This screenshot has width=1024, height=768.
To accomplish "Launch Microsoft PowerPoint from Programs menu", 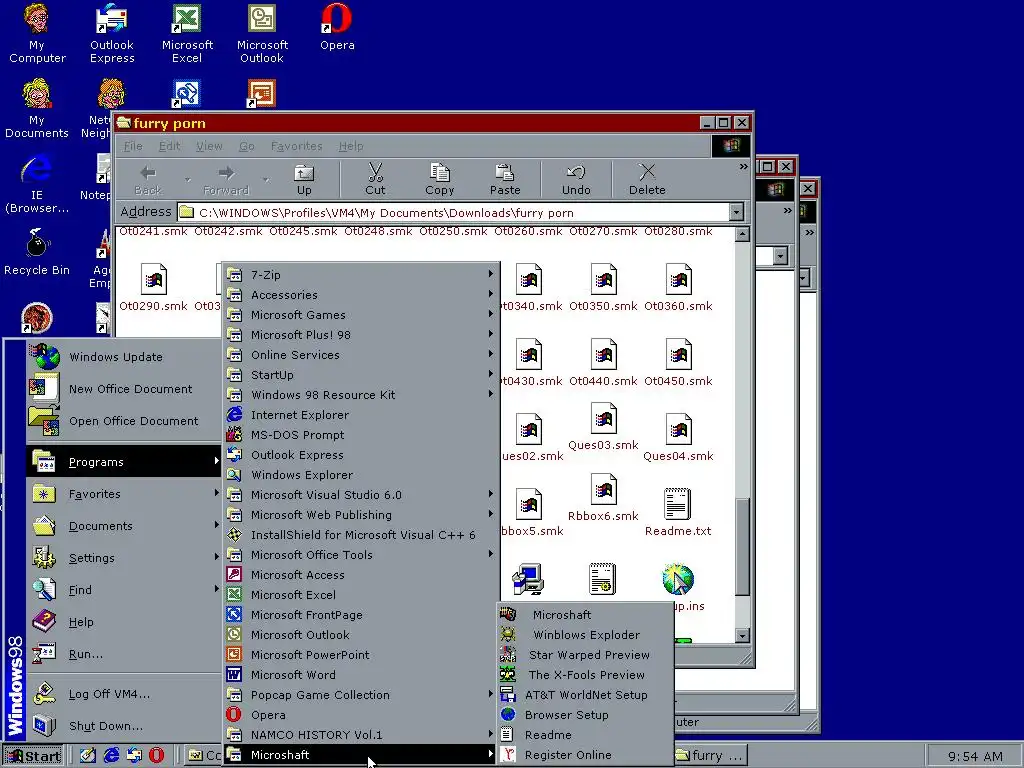I will pyautogui.click(x=361, y=655).
